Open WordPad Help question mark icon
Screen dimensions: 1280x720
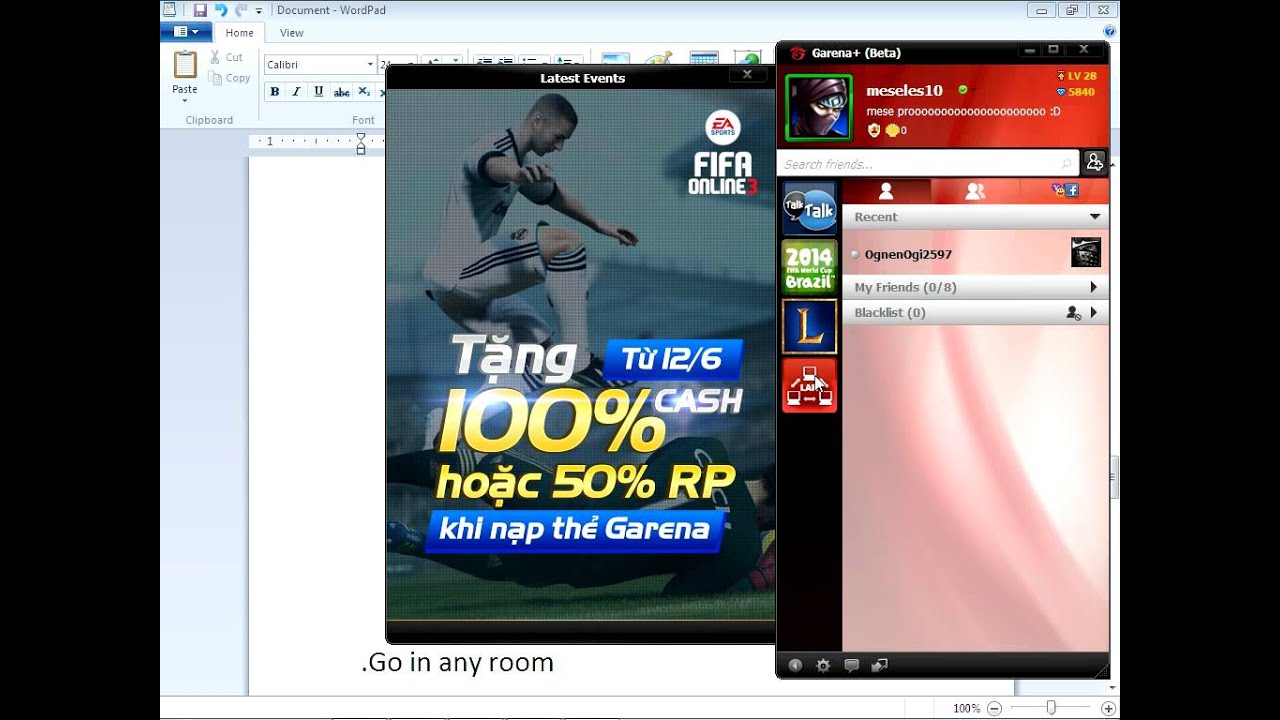click(1109, 32)
